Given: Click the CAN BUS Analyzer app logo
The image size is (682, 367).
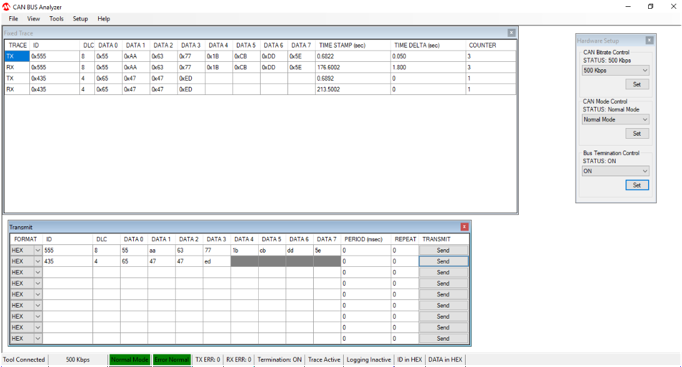Looking at the screenshot, I should pos(6,7).
